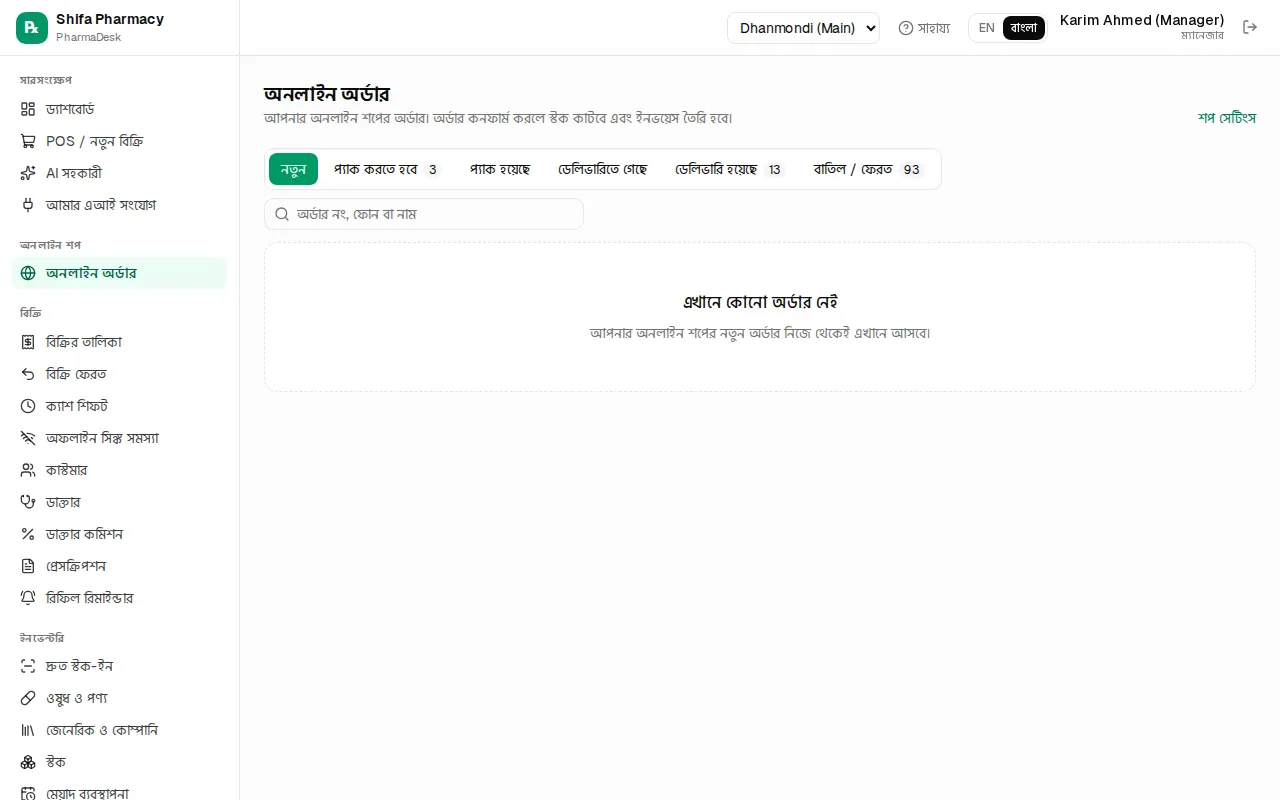The height and width of the screenshot is (800, 1280).
Task: Select the ডেলিভারি হয়েছে tab
Action: click(729, 169)
